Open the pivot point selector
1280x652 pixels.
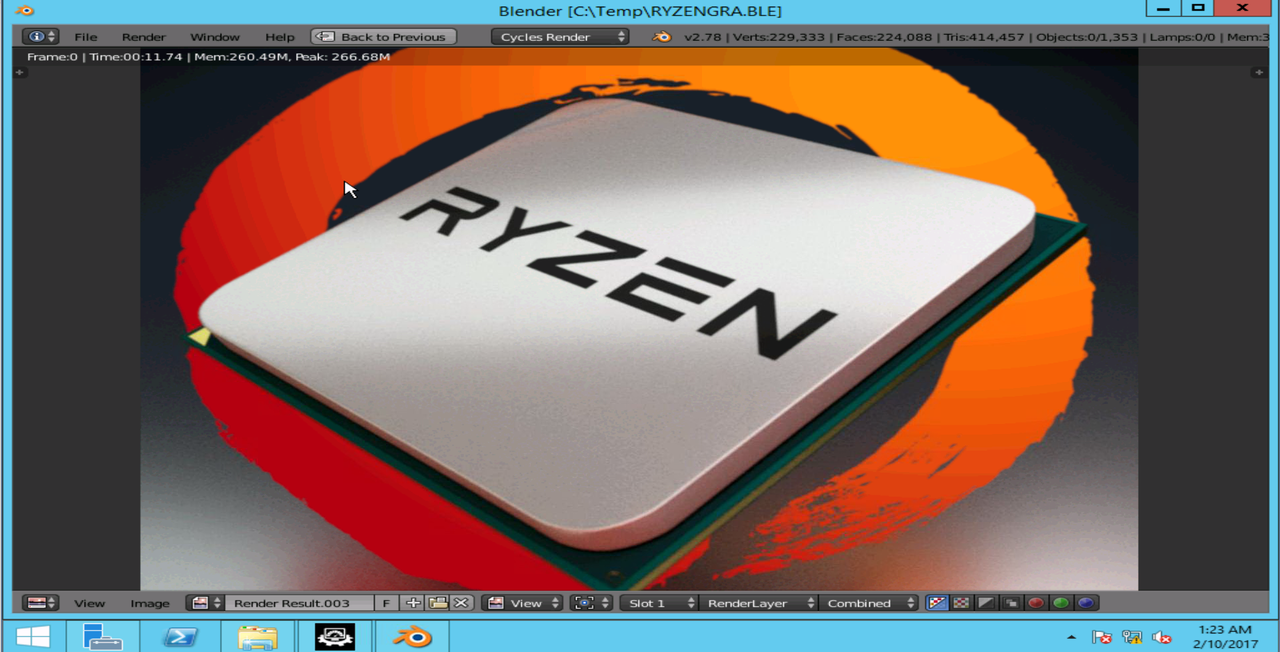tap(591, 603)
